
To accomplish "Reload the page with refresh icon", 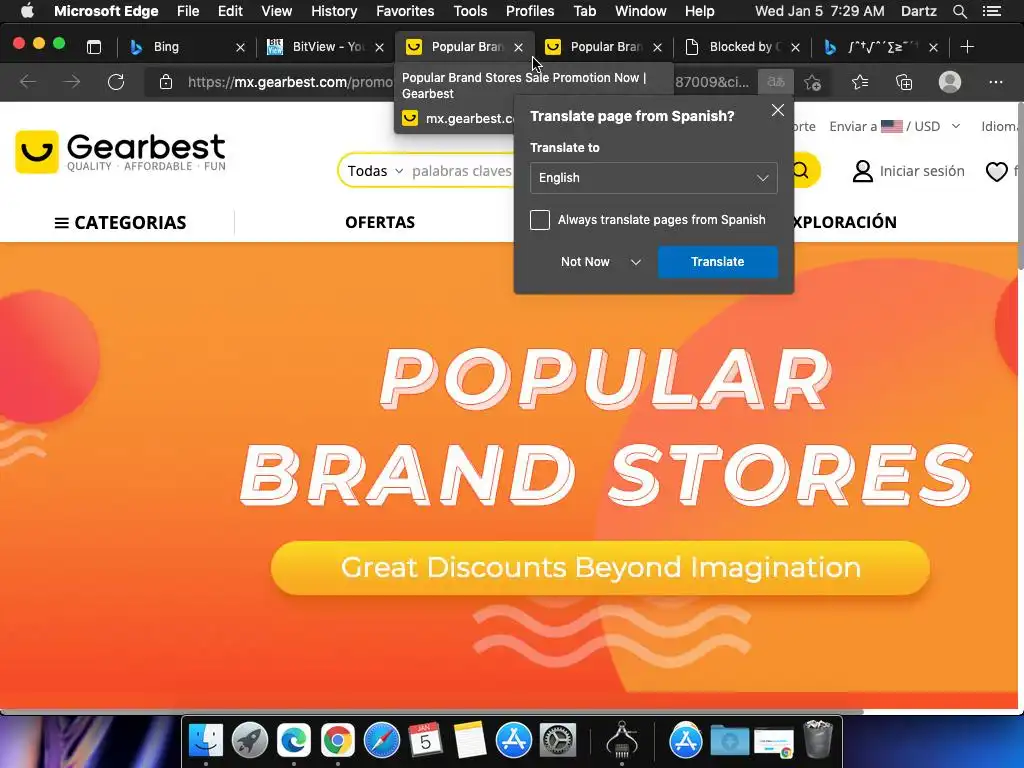I will point(116,82).
